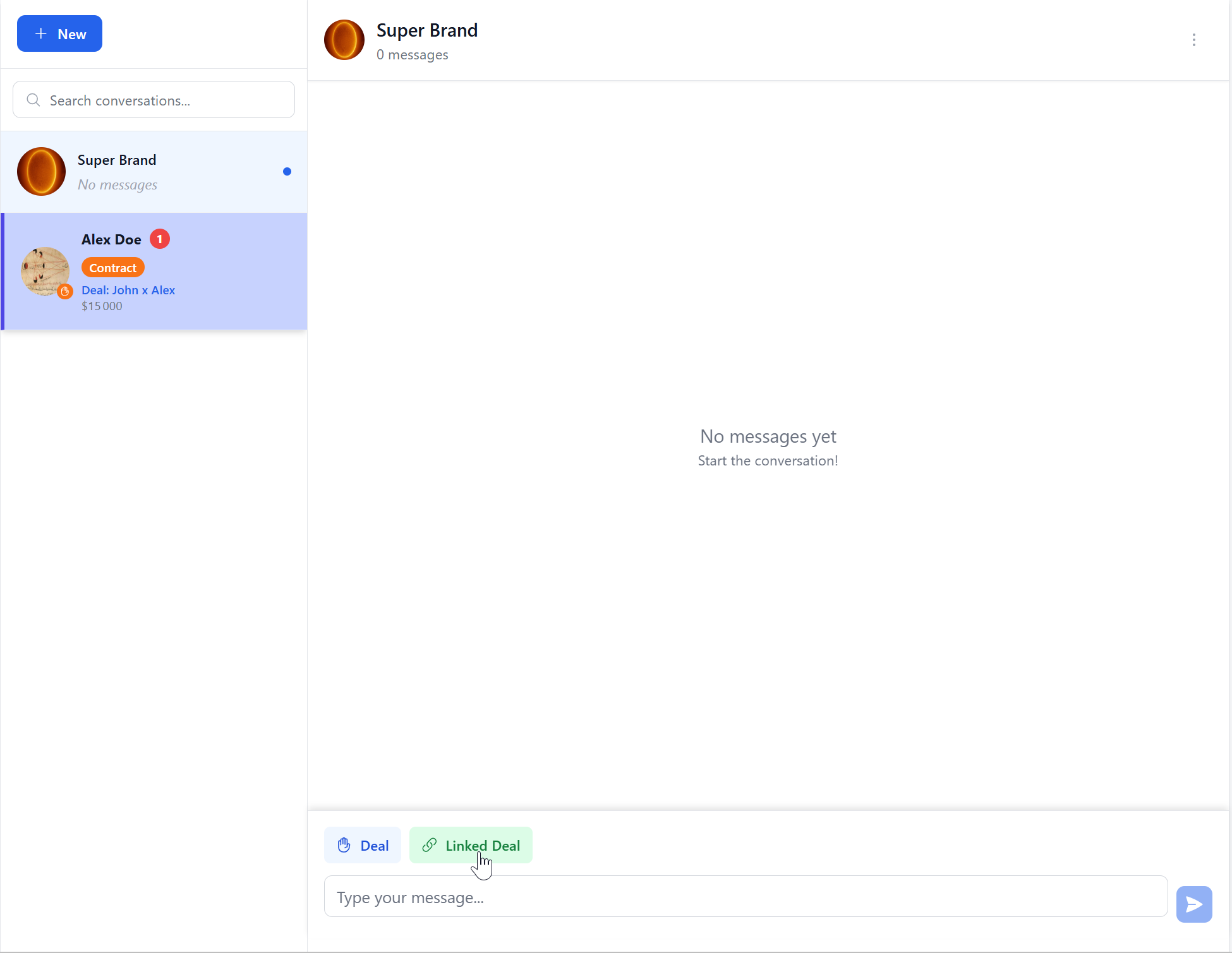This screenshot has width=1232, height=953.
Task: Click the Deal button
Action: (x=363, y=845)
